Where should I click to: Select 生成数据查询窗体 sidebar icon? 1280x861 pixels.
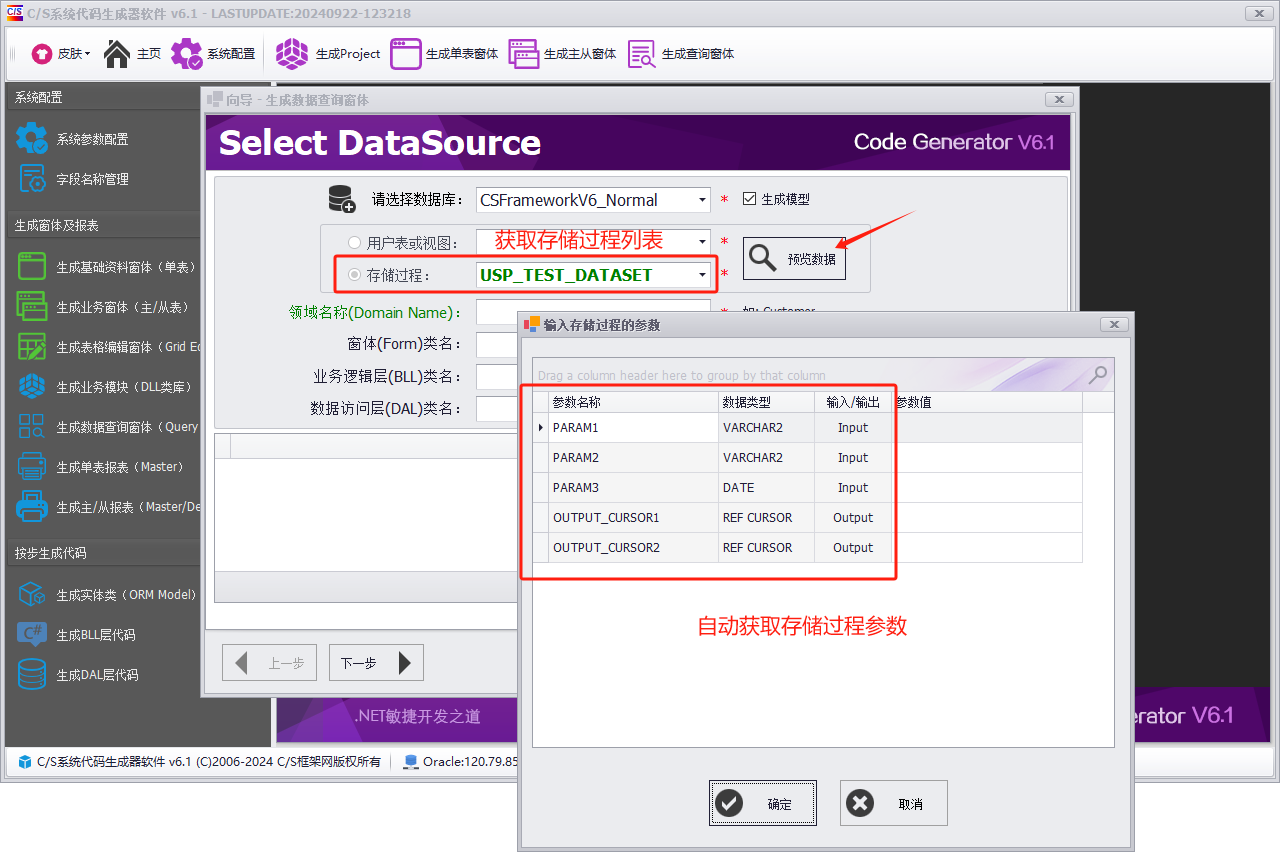click(32, 427)
